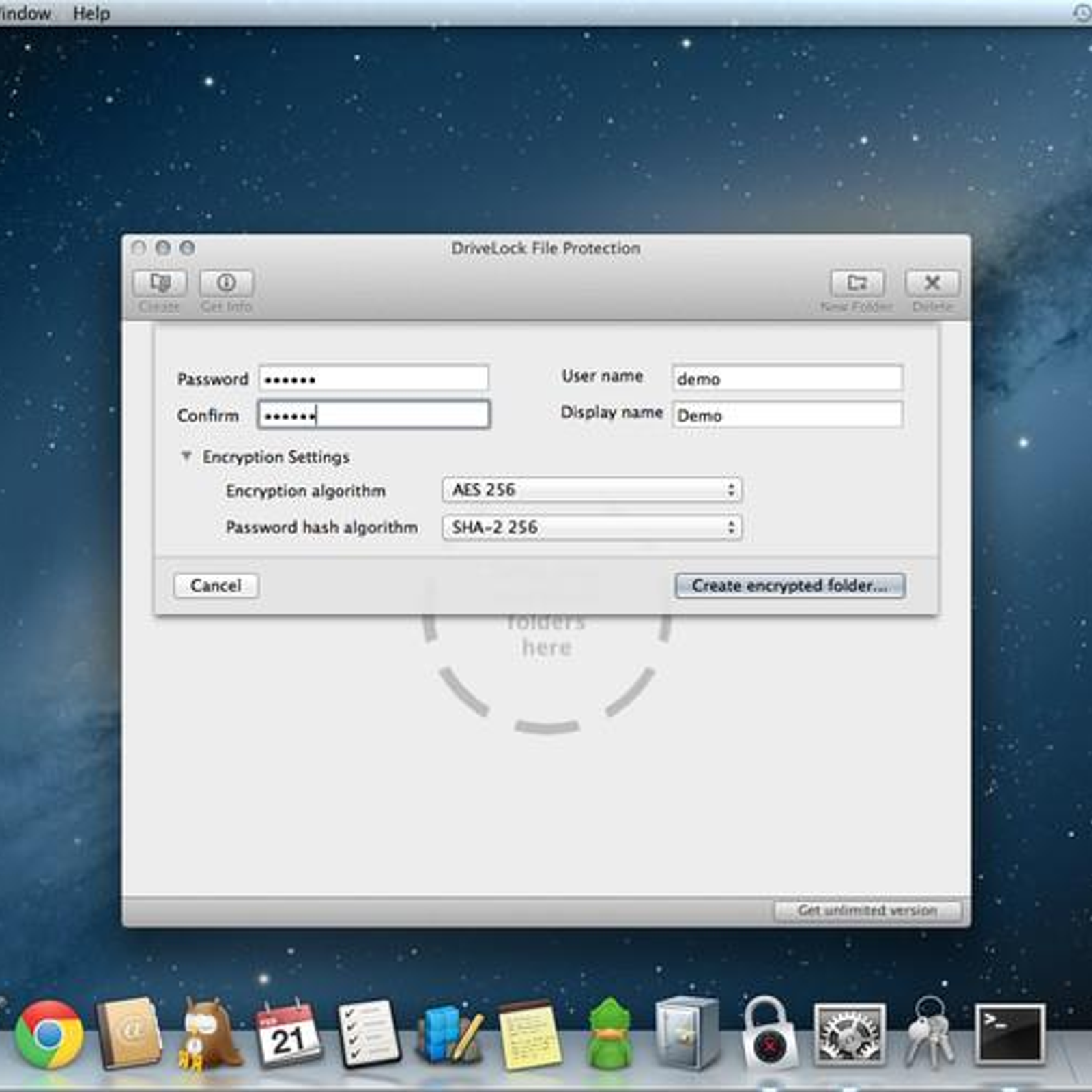The height and width of the screenshot is (1092, 1092).
Task: Click Create encrypted folder button
Action: pos(790,586)
